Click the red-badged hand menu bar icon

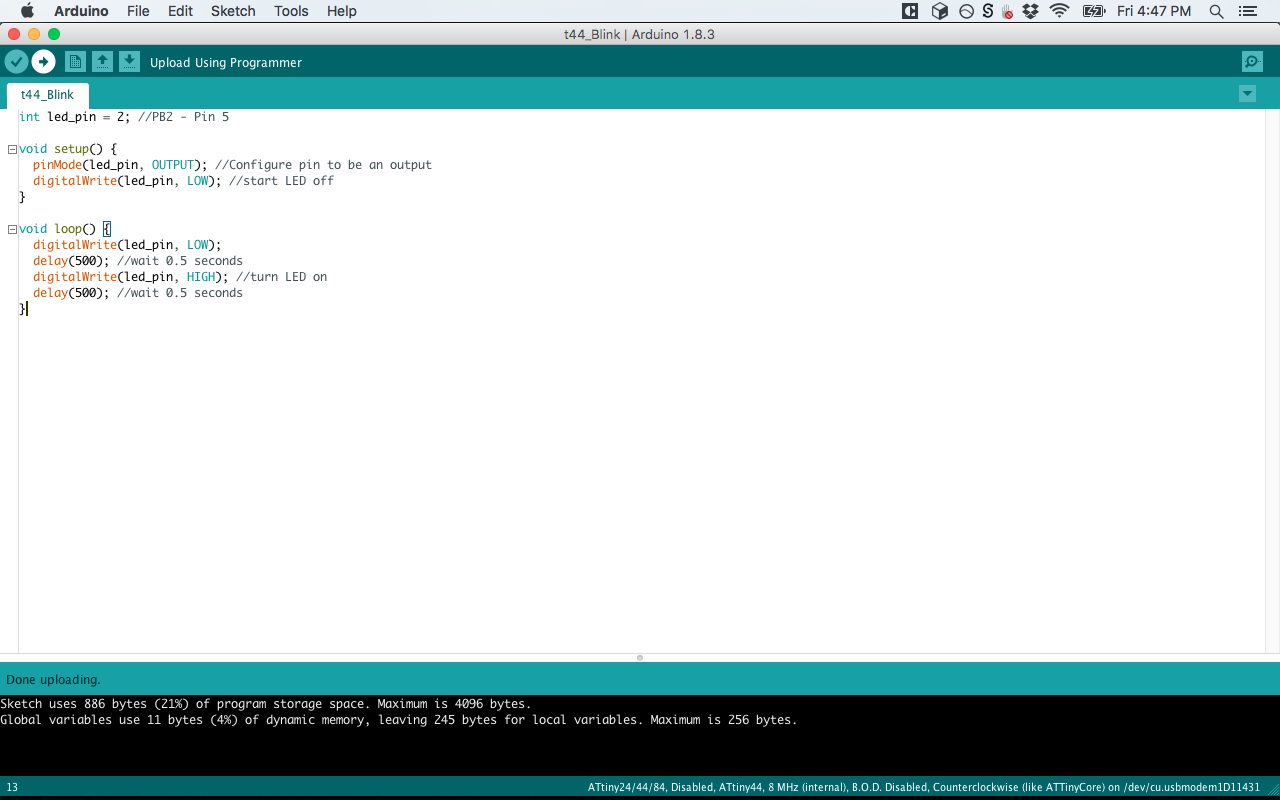[x=1007, y=11]
